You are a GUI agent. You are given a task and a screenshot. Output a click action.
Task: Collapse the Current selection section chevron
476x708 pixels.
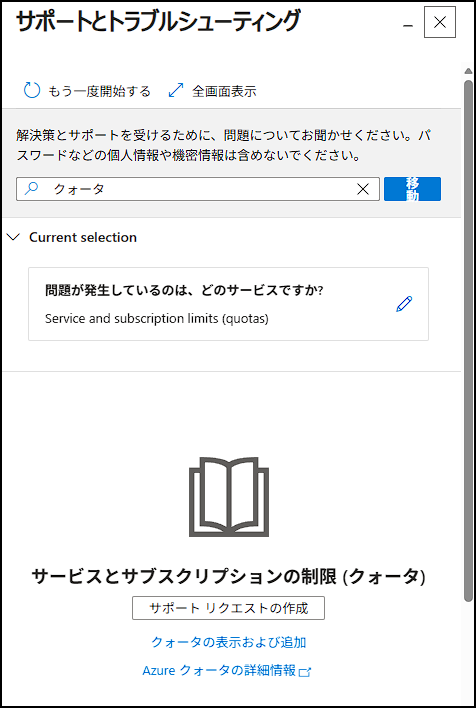[14, 237]
